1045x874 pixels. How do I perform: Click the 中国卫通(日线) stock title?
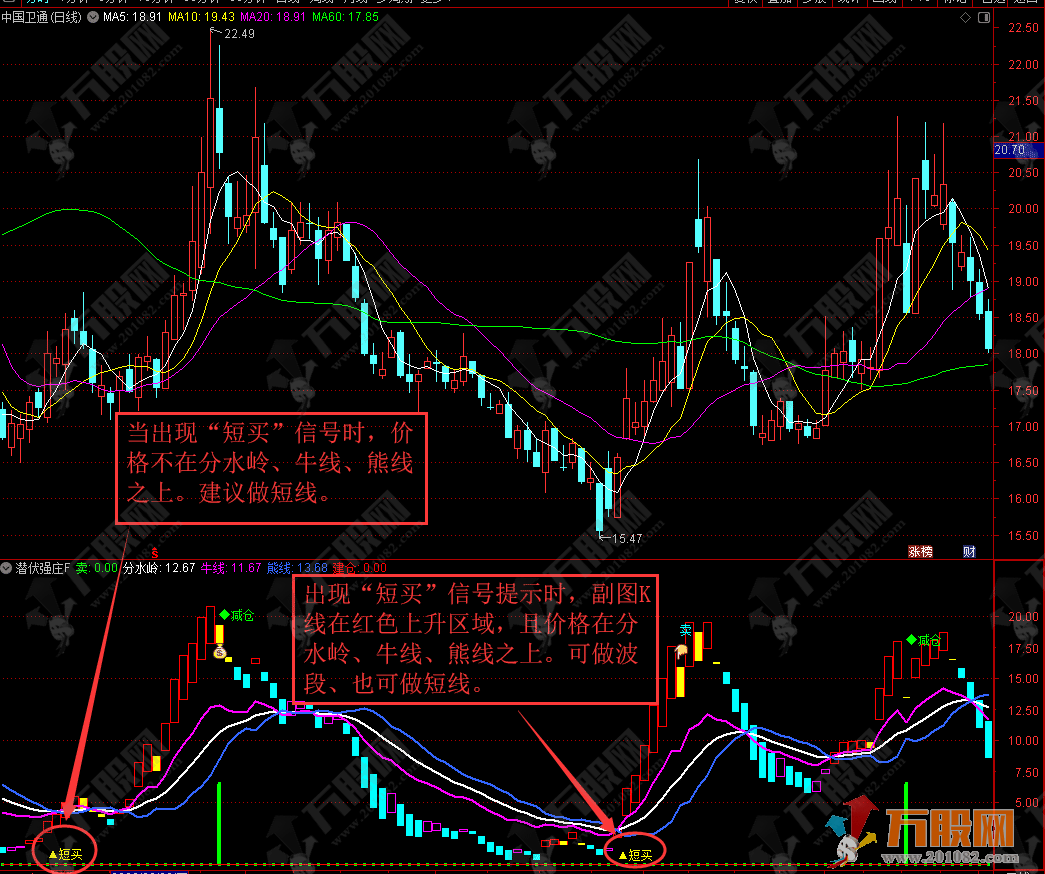point(41,17)
